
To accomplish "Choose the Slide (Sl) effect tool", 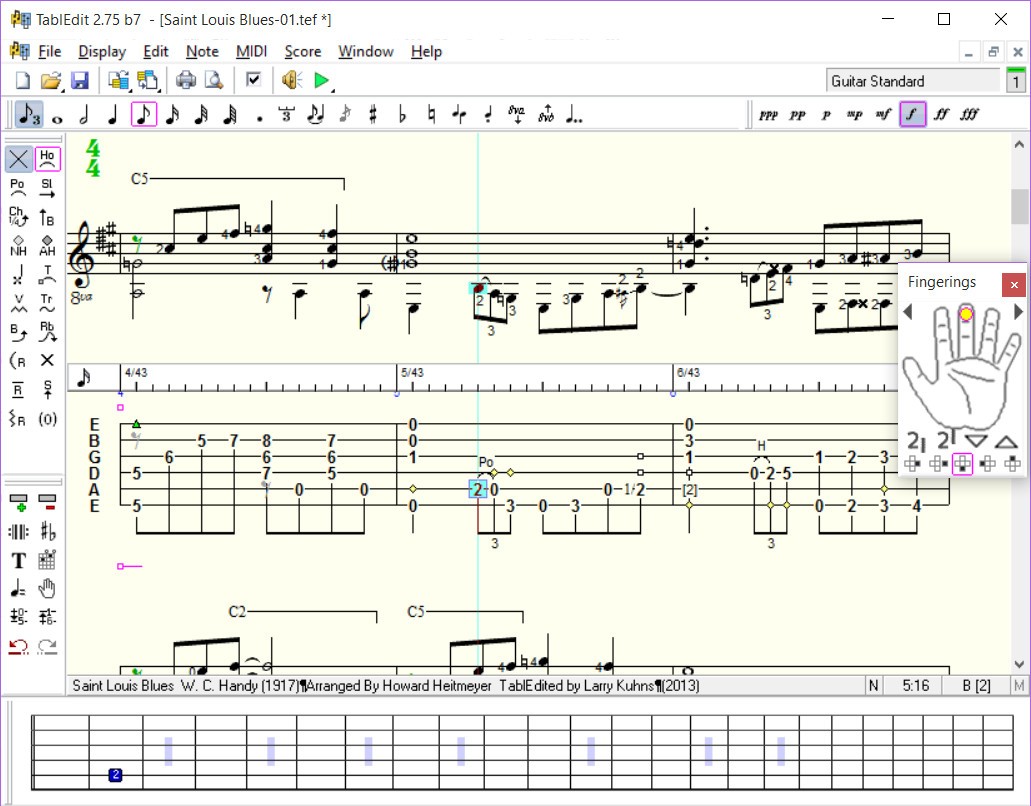I will pyautogui.click(x=47, y=186).
